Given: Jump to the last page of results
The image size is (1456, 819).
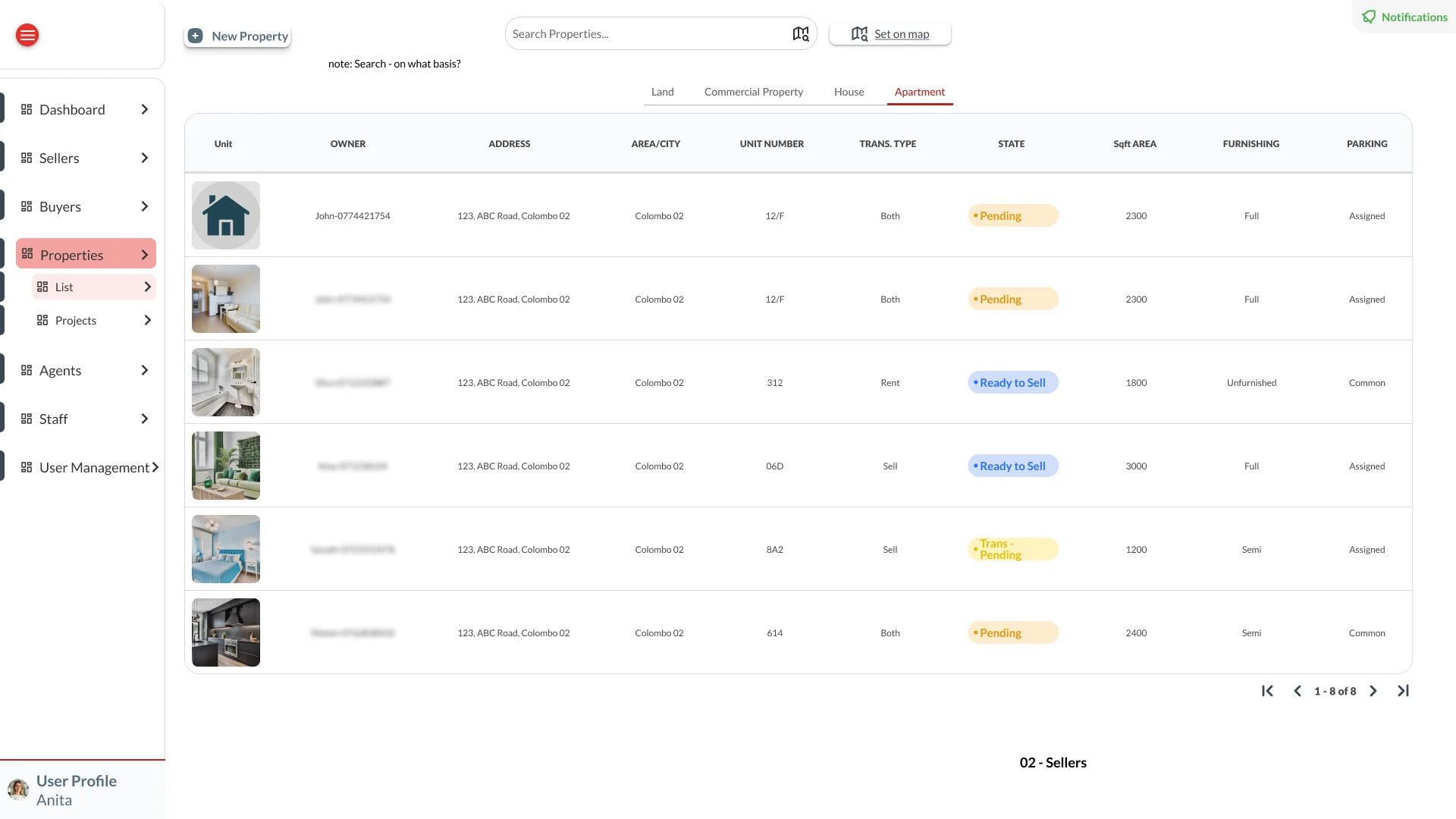Looking at the screenshot, I should click(x=1403, y=691).
